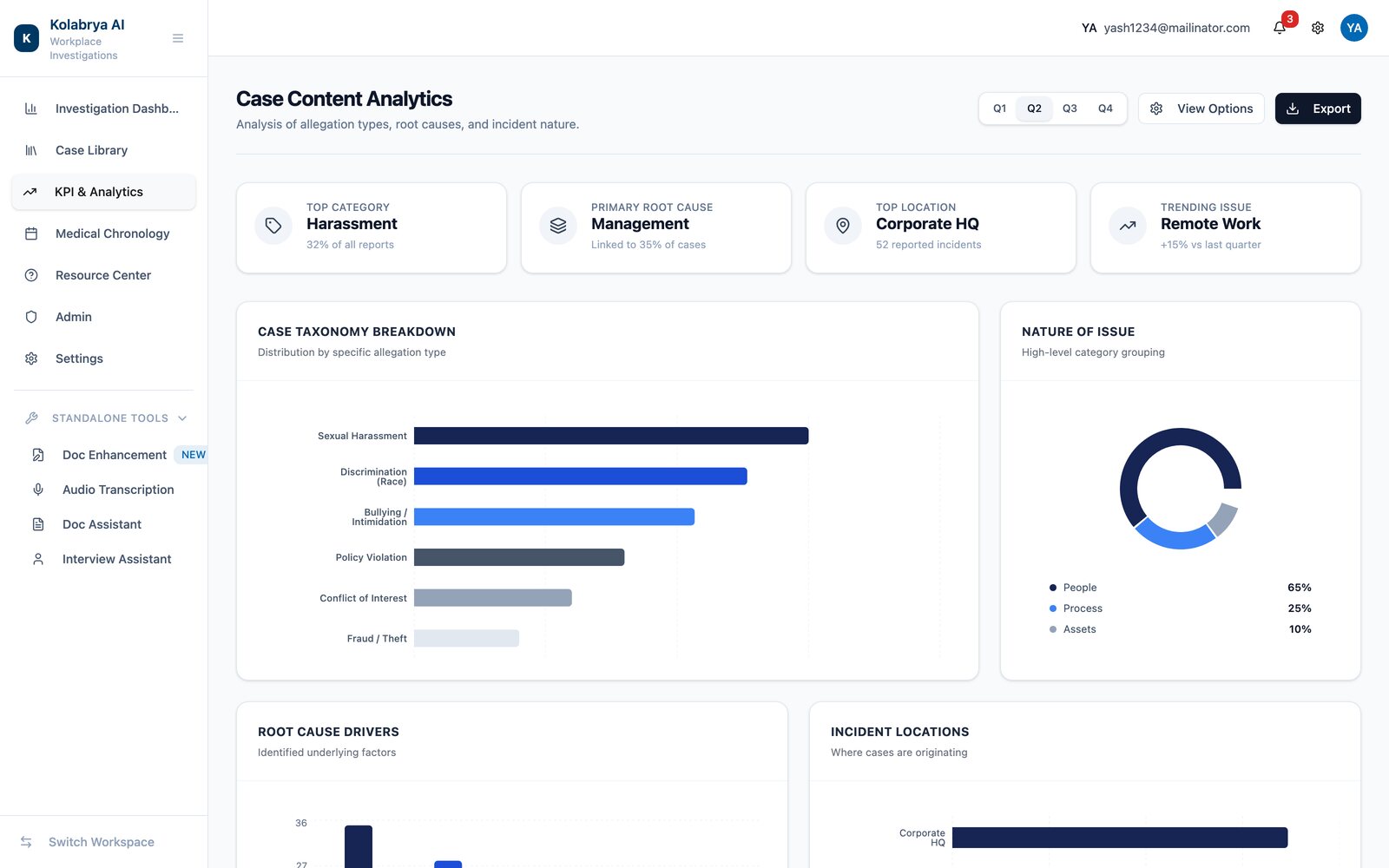Switch to the Q4 quarter tab
The width and height of the screenshot is (1389, 868).
click(1105, 108)
